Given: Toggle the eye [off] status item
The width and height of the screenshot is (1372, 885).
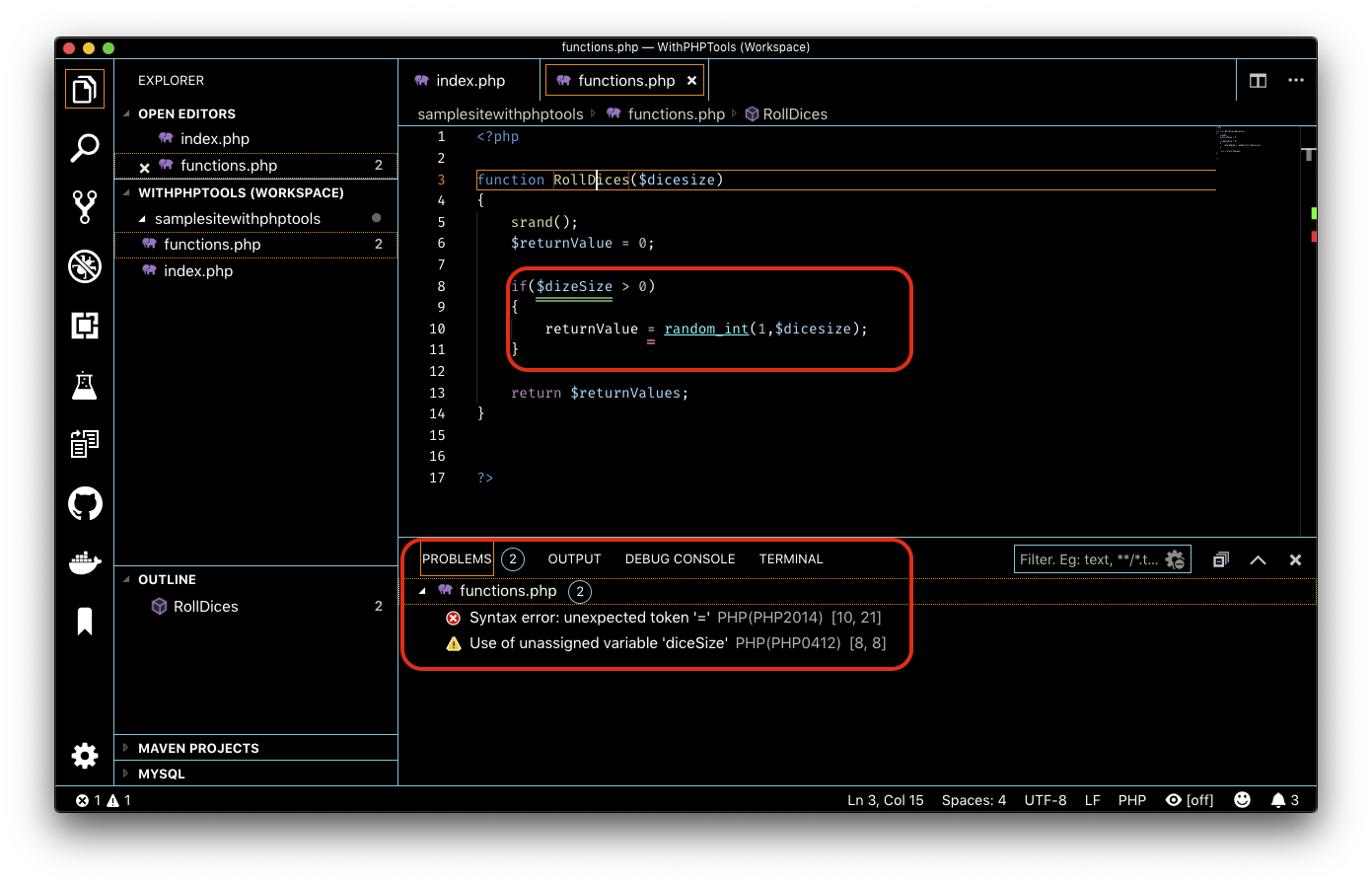Looking at the screenshot, I should pyautogui.click(x=1190, y=800).
